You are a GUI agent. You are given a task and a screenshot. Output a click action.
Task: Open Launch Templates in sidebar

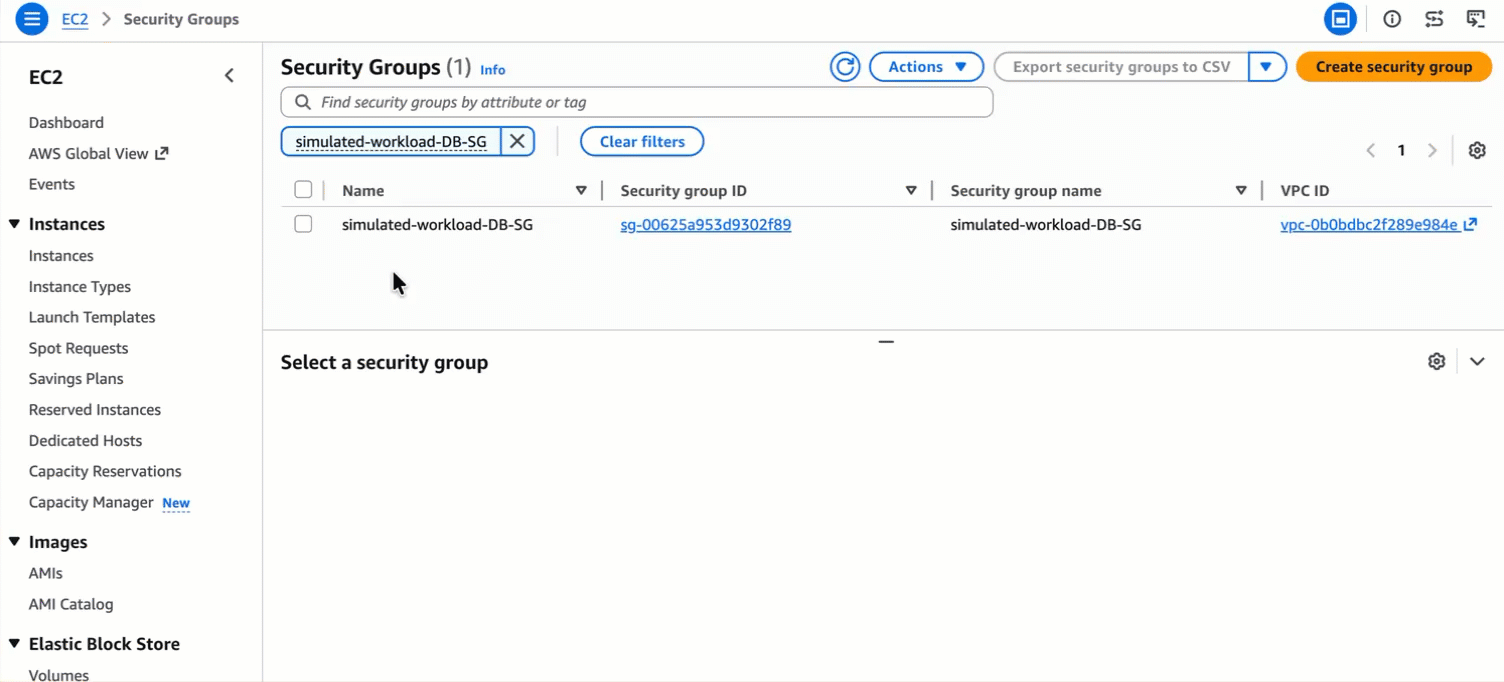(x=92, y=317)
